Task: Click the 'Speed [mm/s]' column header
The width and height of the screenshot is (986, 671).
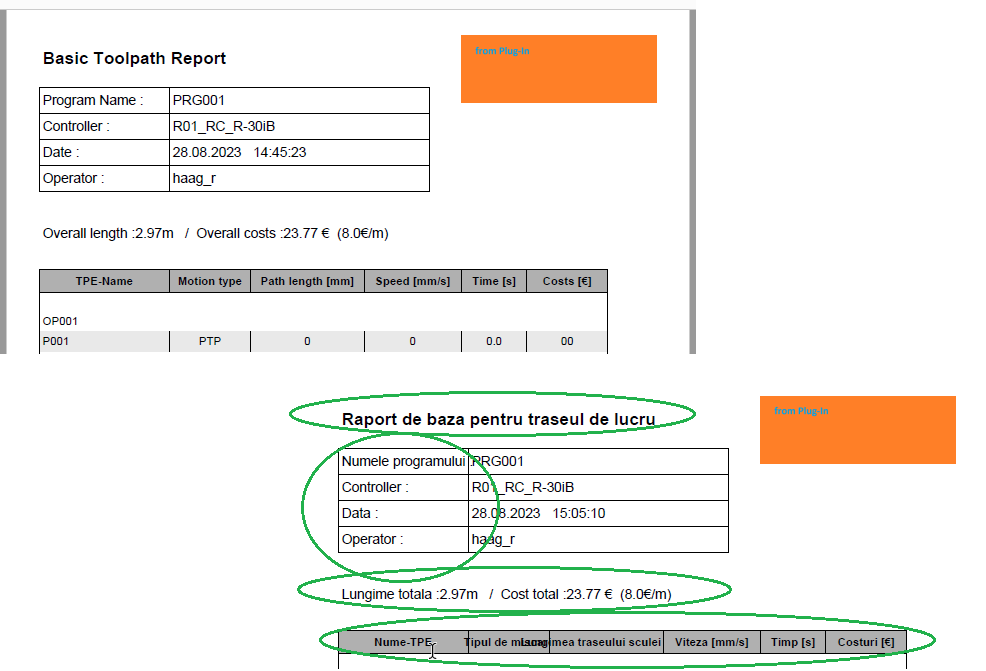Action: (x=412, y=281)
